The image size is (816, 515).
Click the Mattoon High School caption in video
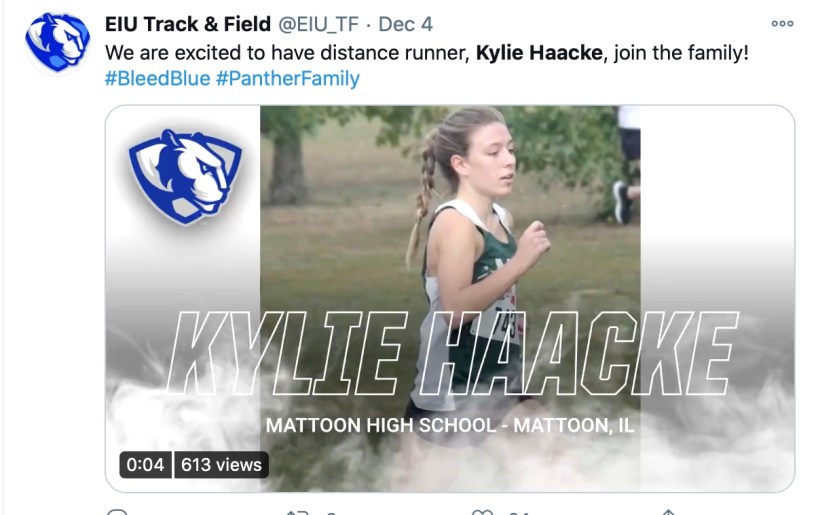[450, 425]
